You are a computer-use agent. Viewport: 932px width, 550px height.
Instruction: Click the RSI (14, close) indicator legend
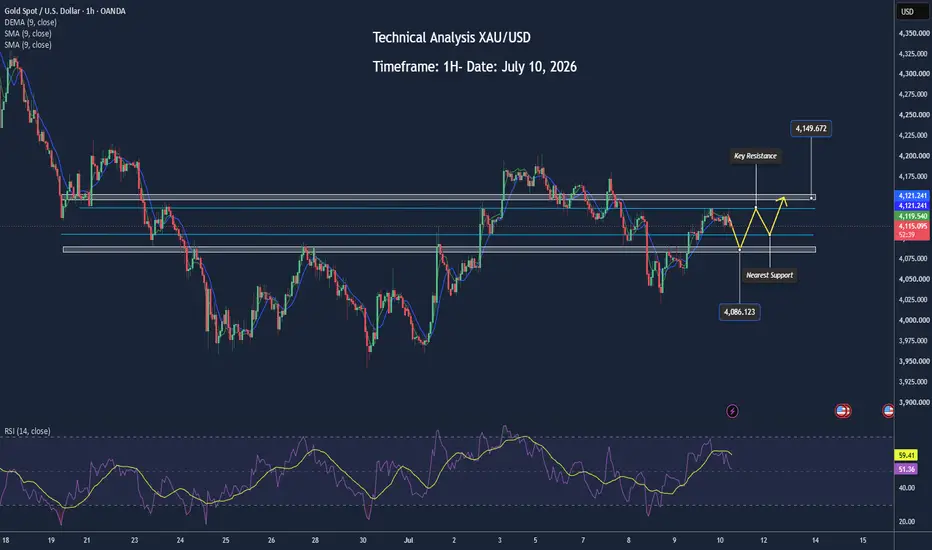click(27, 431)
